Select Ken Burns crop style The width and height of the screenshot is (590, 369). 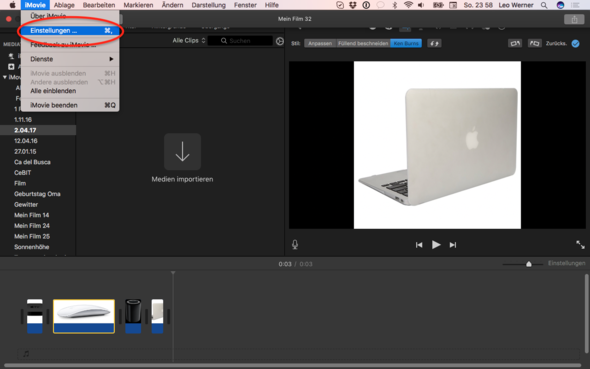(406, 44)
